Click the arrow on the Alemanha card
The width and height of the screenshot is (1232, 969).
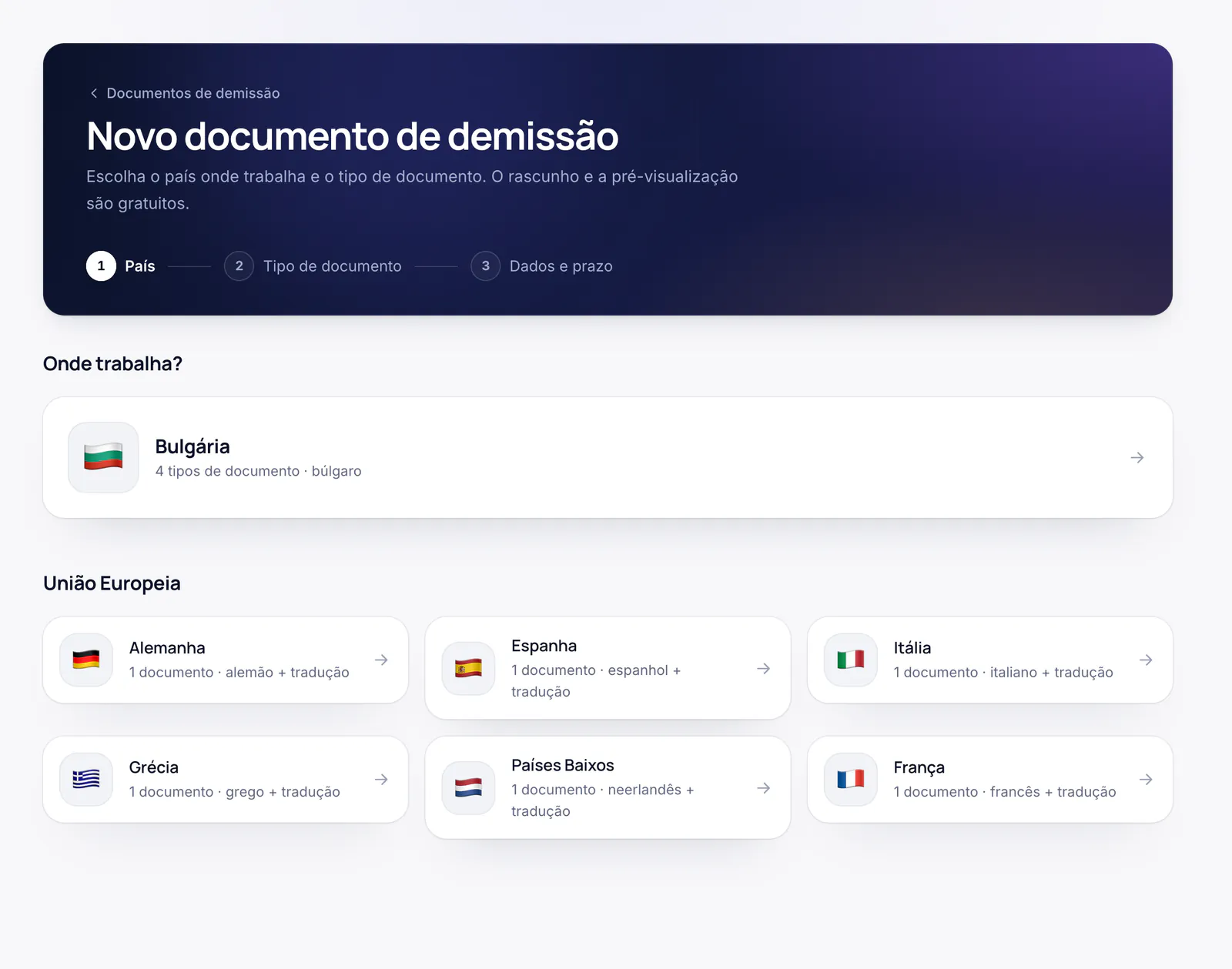[381, 660]
